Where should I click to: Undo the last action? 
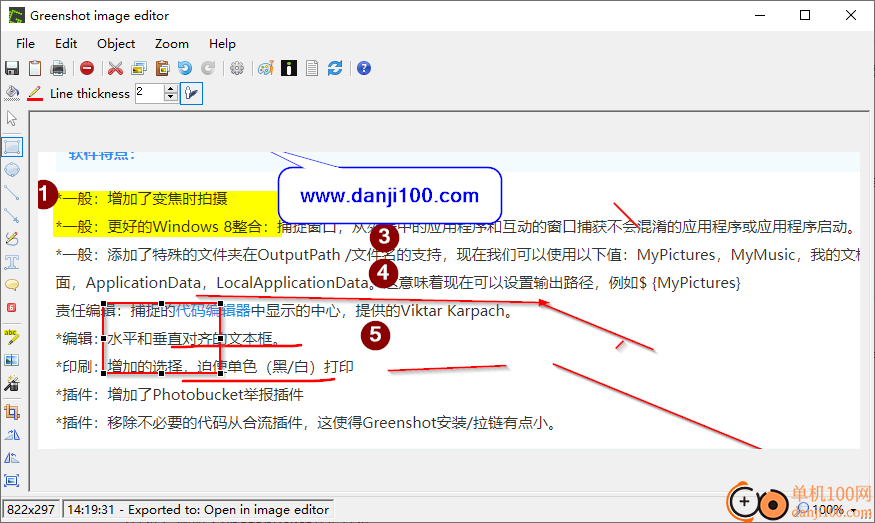[x=185, y=68]
